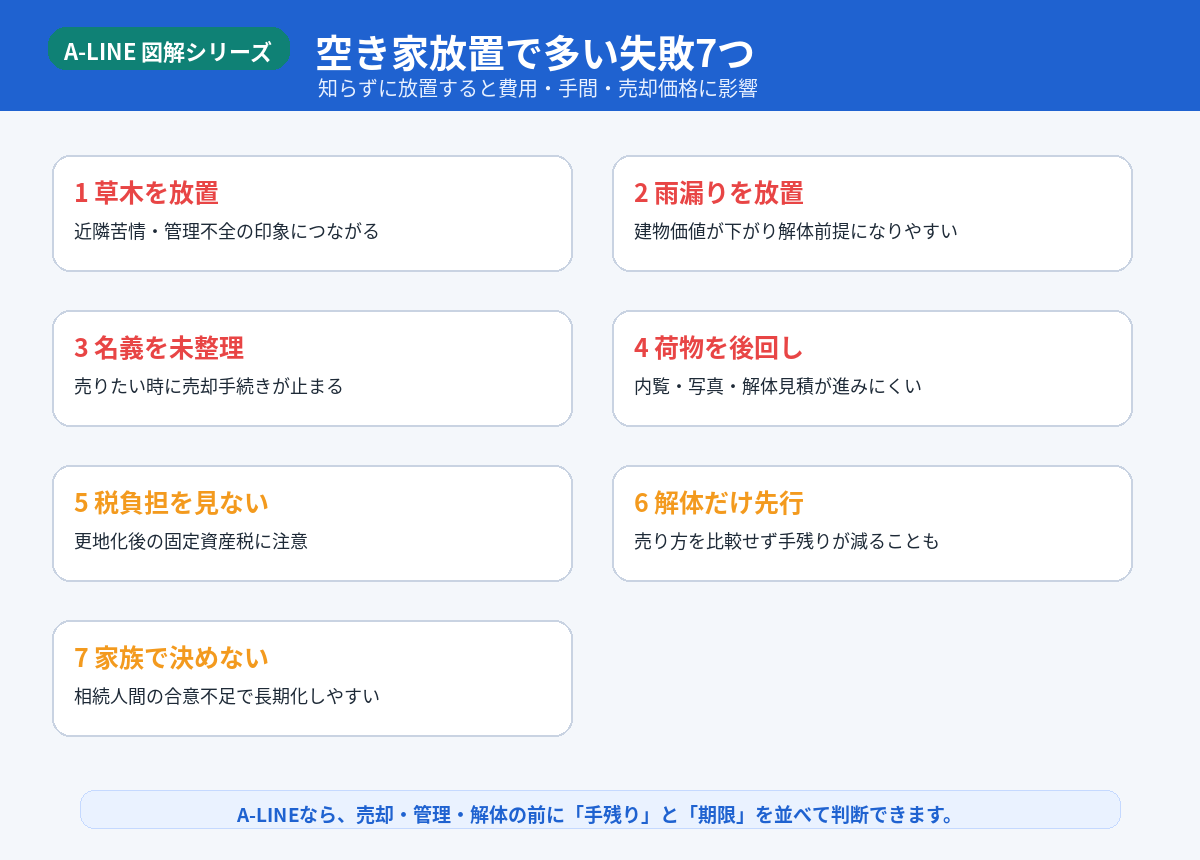Select heading 6 解体だけ先行

(719, 503)
